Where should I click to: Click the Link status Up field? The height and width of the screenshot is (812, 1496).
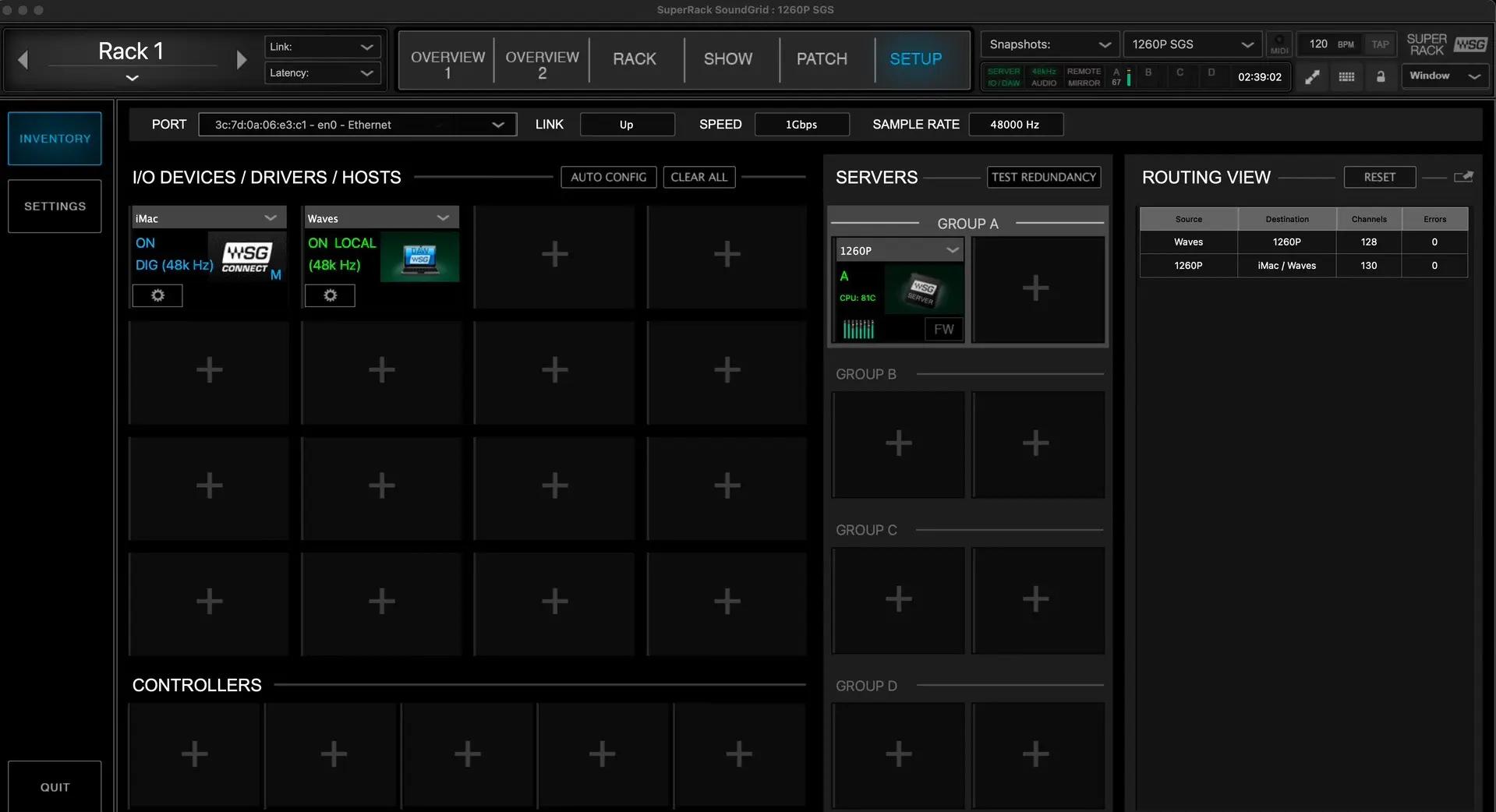click(x=627, y=125)
